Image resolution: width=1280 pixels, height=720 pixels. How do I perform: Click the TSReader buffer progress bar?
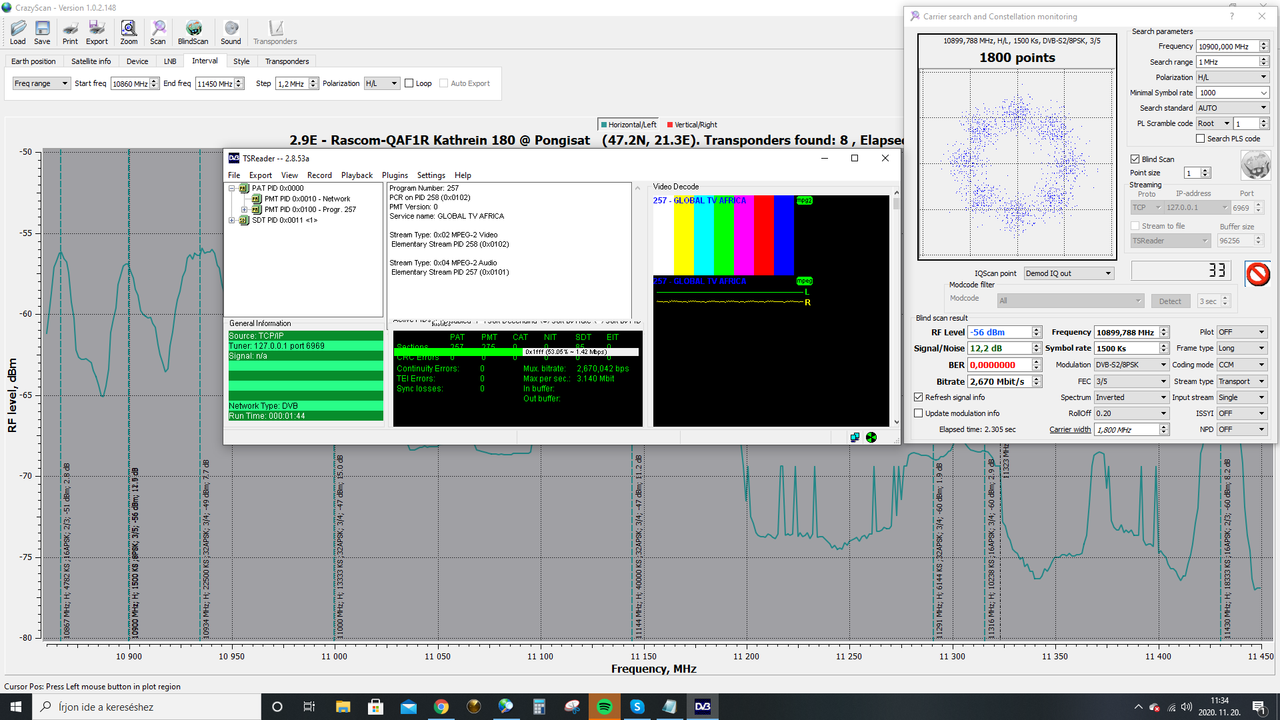[x=516, y=351]
